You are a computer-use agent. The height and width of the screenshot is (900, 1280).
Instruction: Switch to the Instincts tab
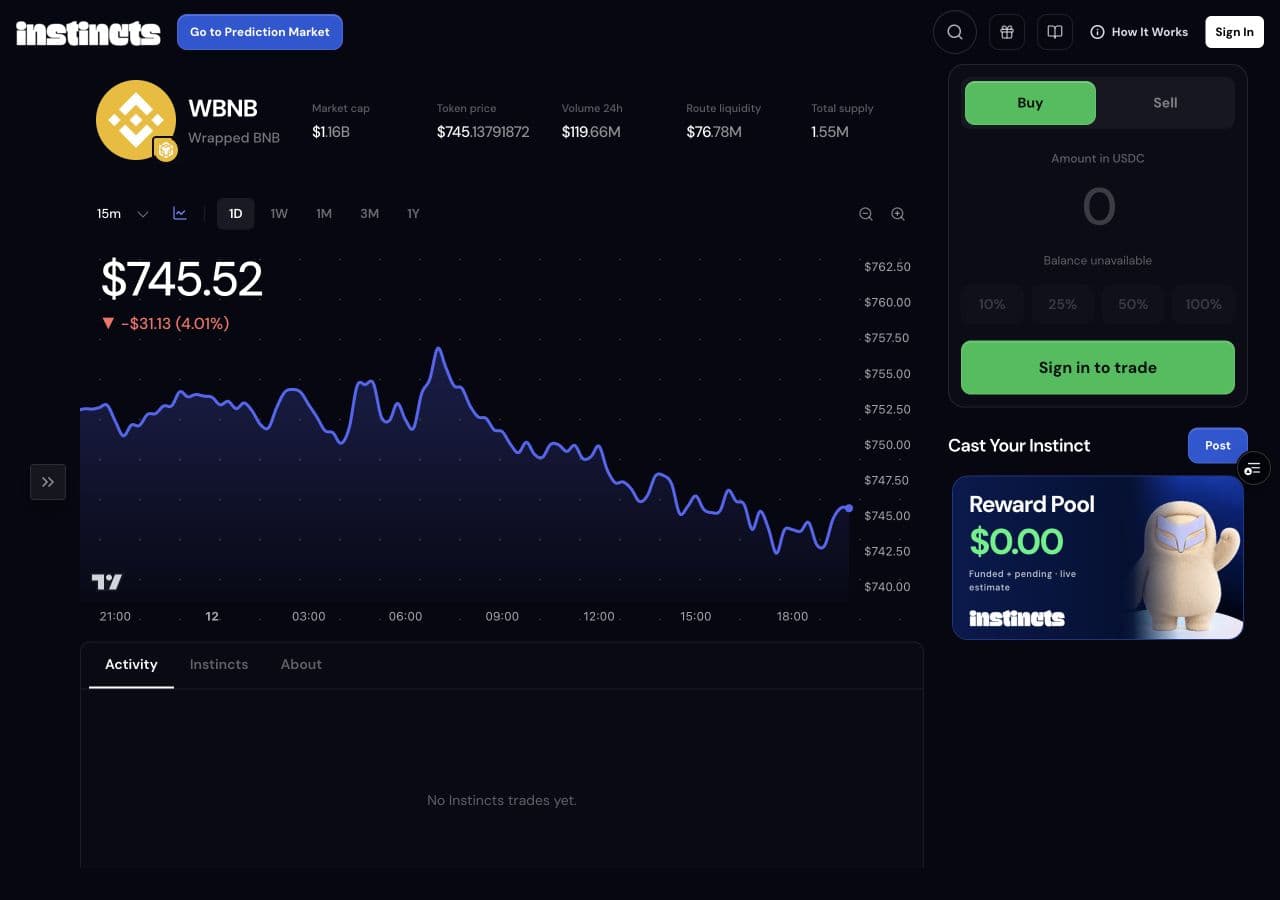coord(219,665)
